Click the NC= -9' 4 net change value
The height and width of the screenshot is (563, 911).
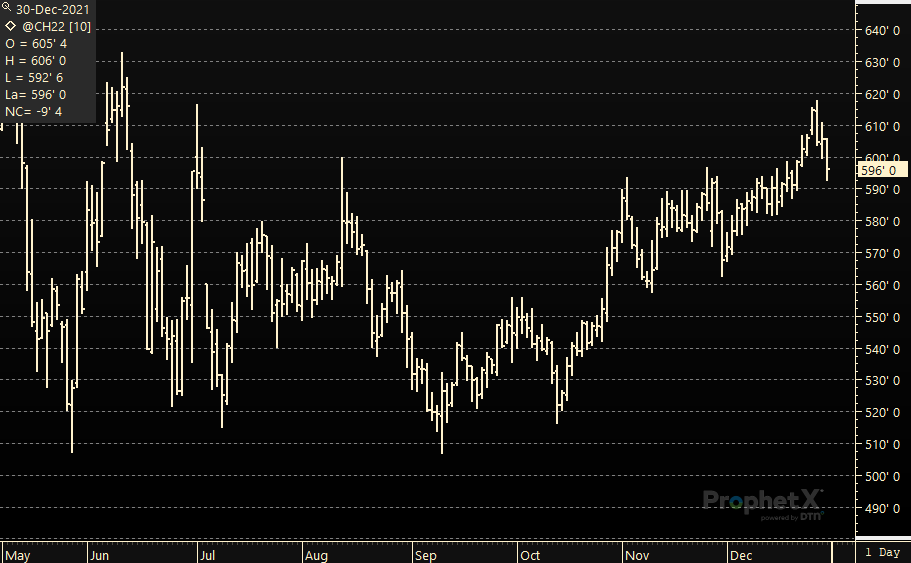(x=34, y=111)
